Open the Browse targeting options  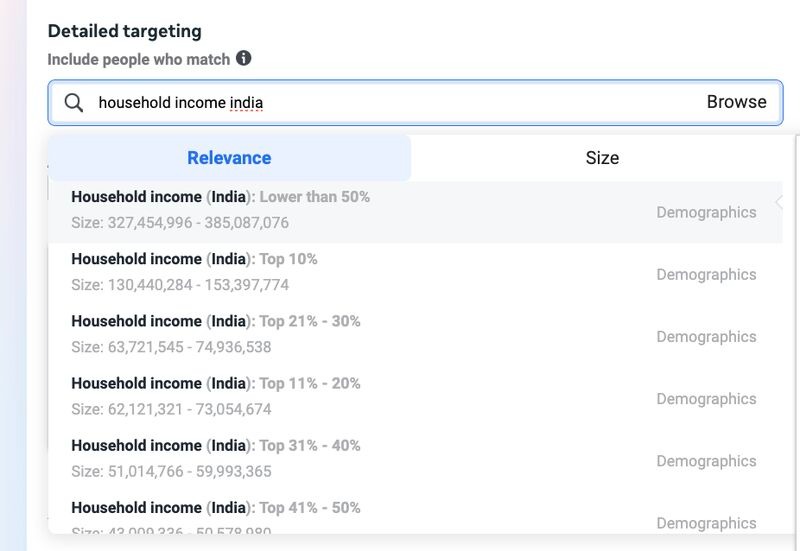736,102
